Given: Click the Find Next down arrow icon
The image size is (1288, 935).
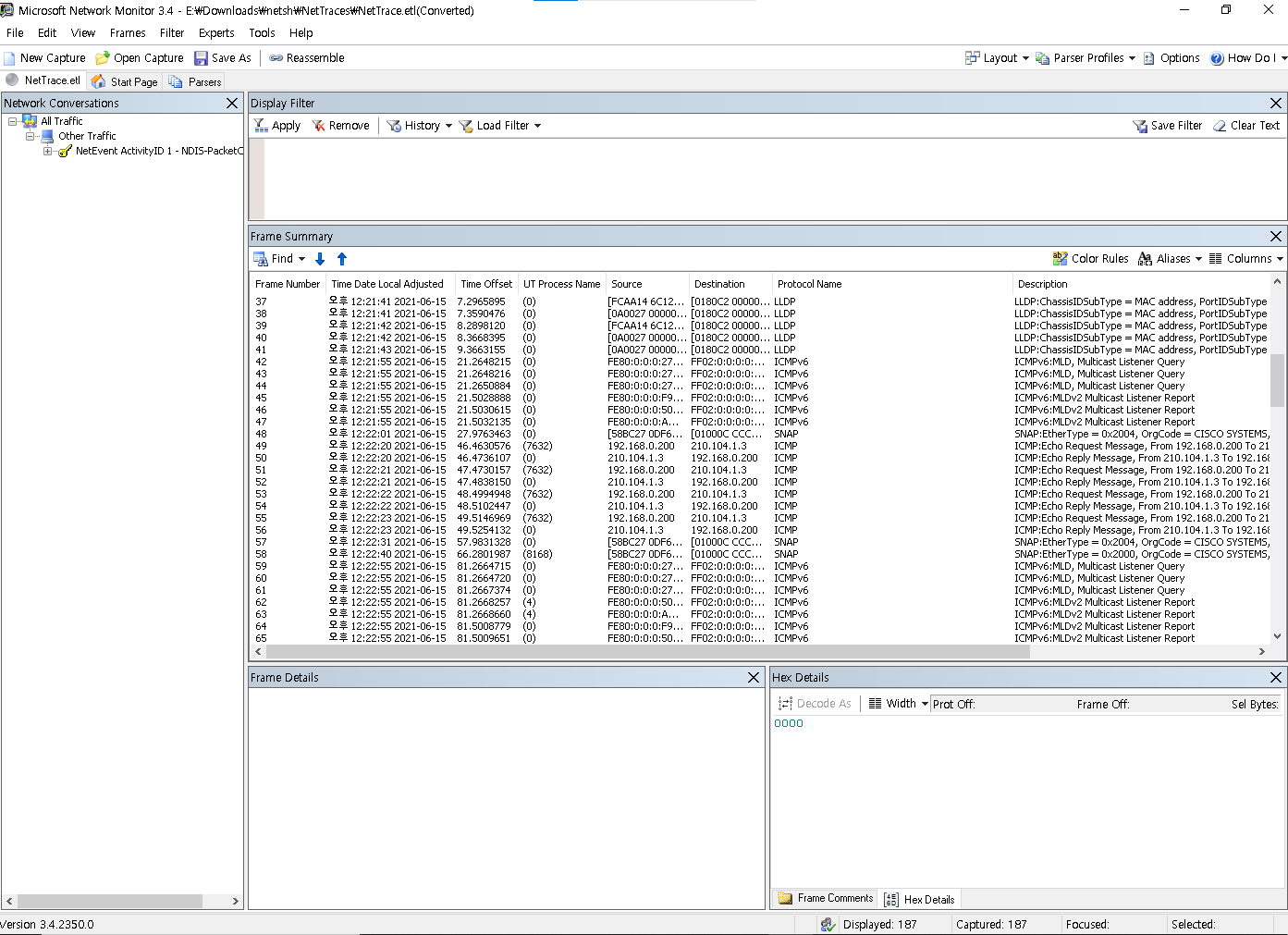Looking at the screenshot, I should [x=320, y=259].
